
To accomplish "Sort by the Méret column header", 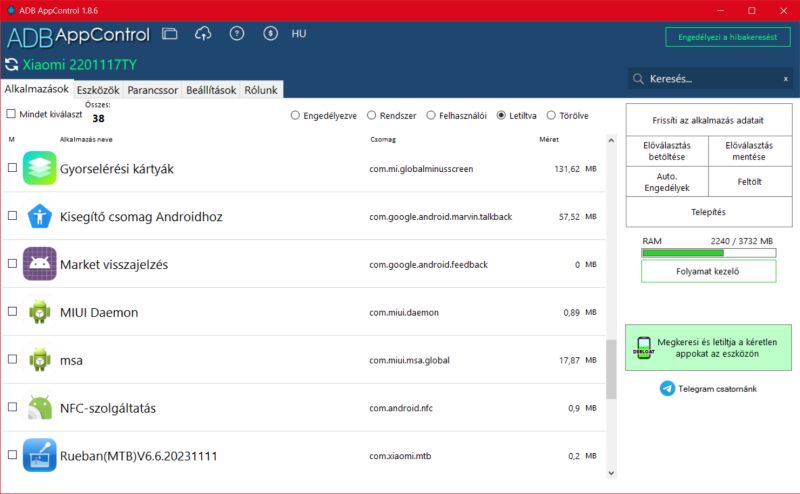I will coord(549,139).
